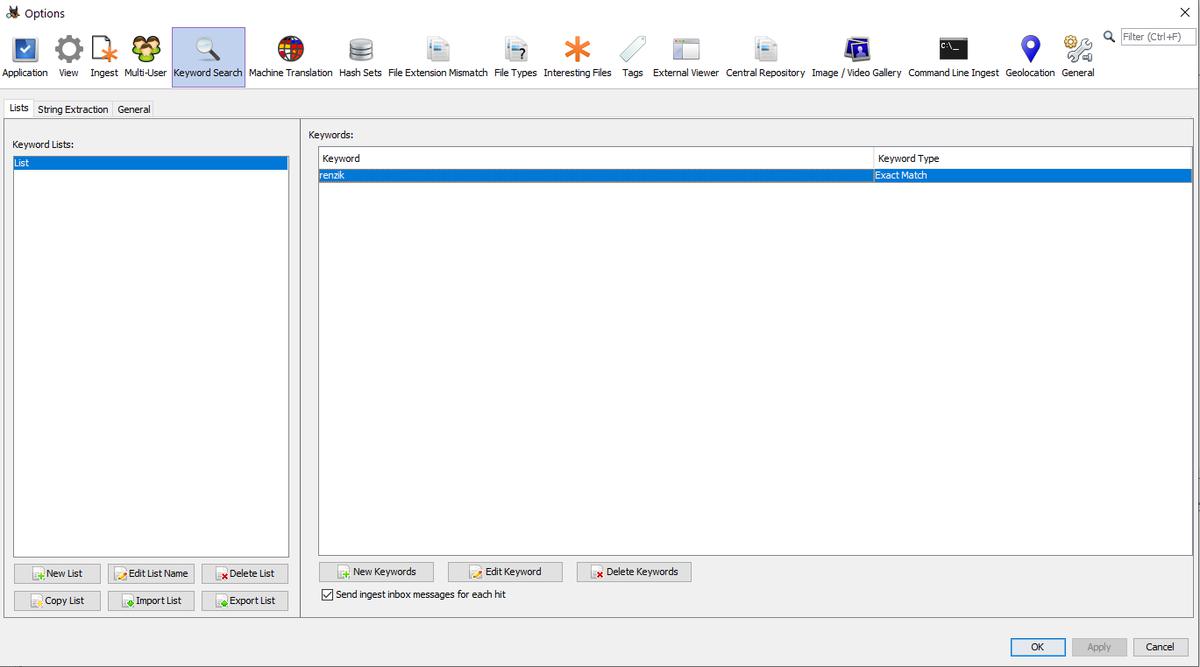
Task: Click Delete Keywords button
Action: (633, 572)
